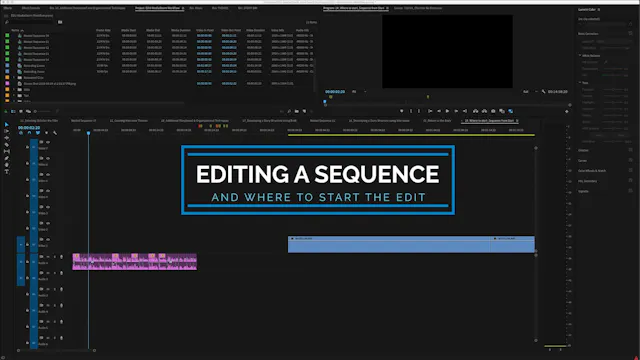Click the Lift button in Program monitor
The image size is (640, 360).
pyautogui.click(x=476, y=111)
